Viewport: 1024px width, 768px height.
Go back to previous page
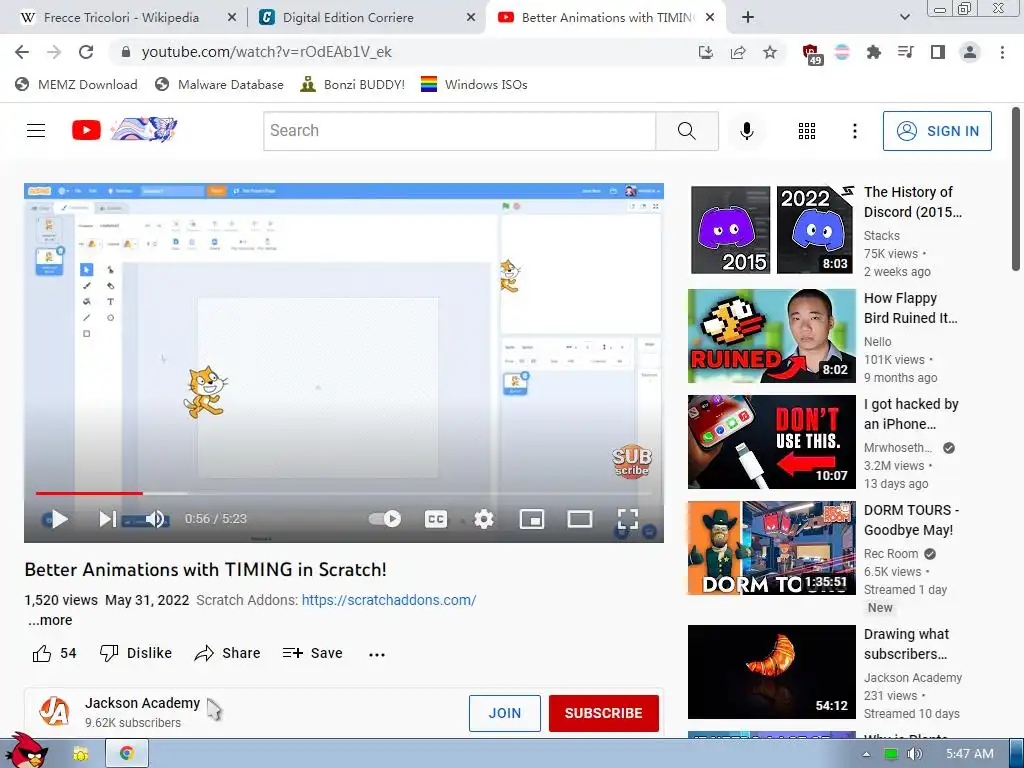coord(22,52)
